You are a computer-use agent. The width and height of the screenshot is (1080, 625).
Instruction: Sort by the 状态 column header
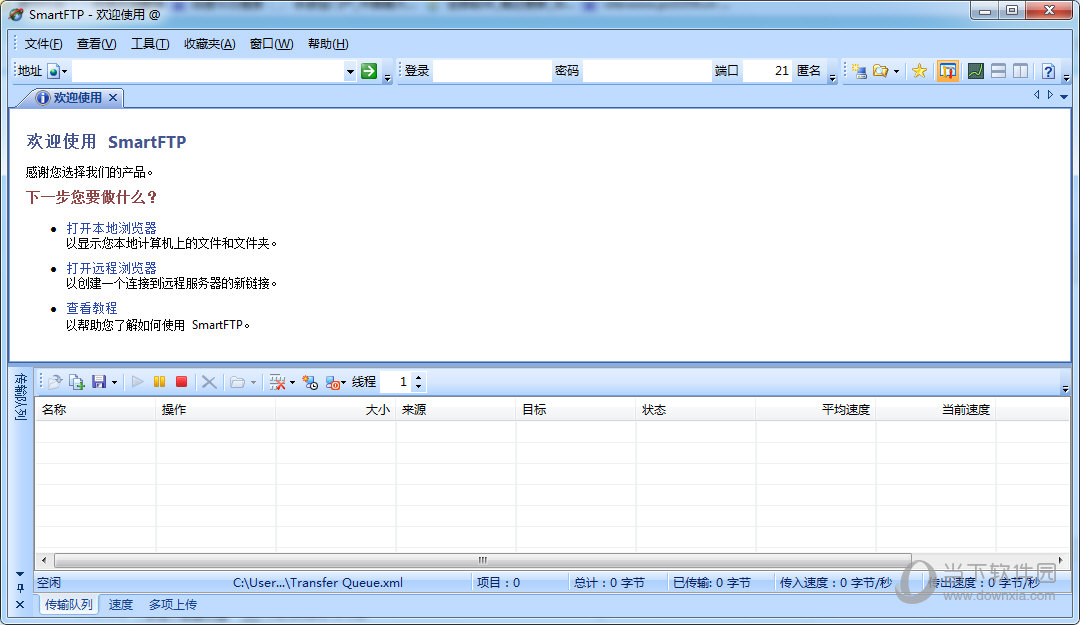(x=695, y=410)
